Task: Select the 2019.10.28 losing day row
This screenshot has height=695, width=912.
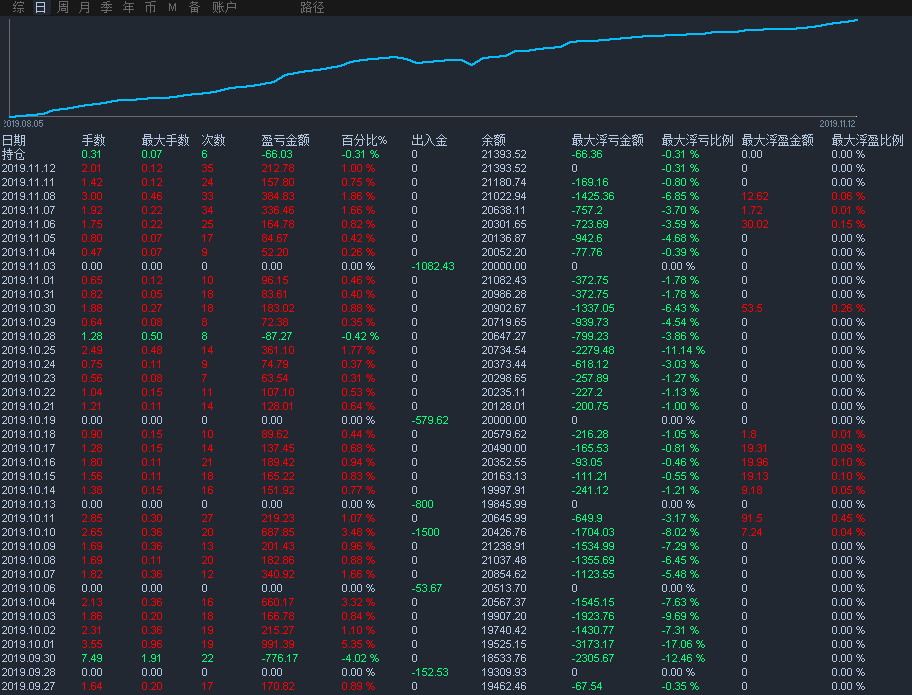Action: (x=29, y=337)
